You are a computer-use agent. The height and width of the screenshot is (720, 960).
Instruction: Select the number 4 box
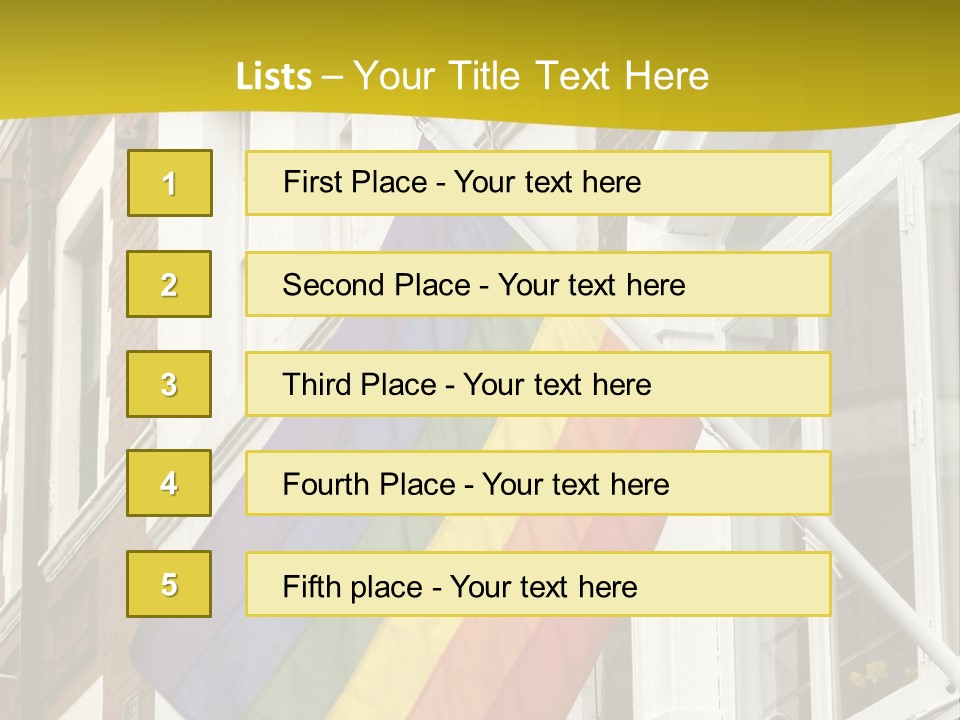click(169, 483)
